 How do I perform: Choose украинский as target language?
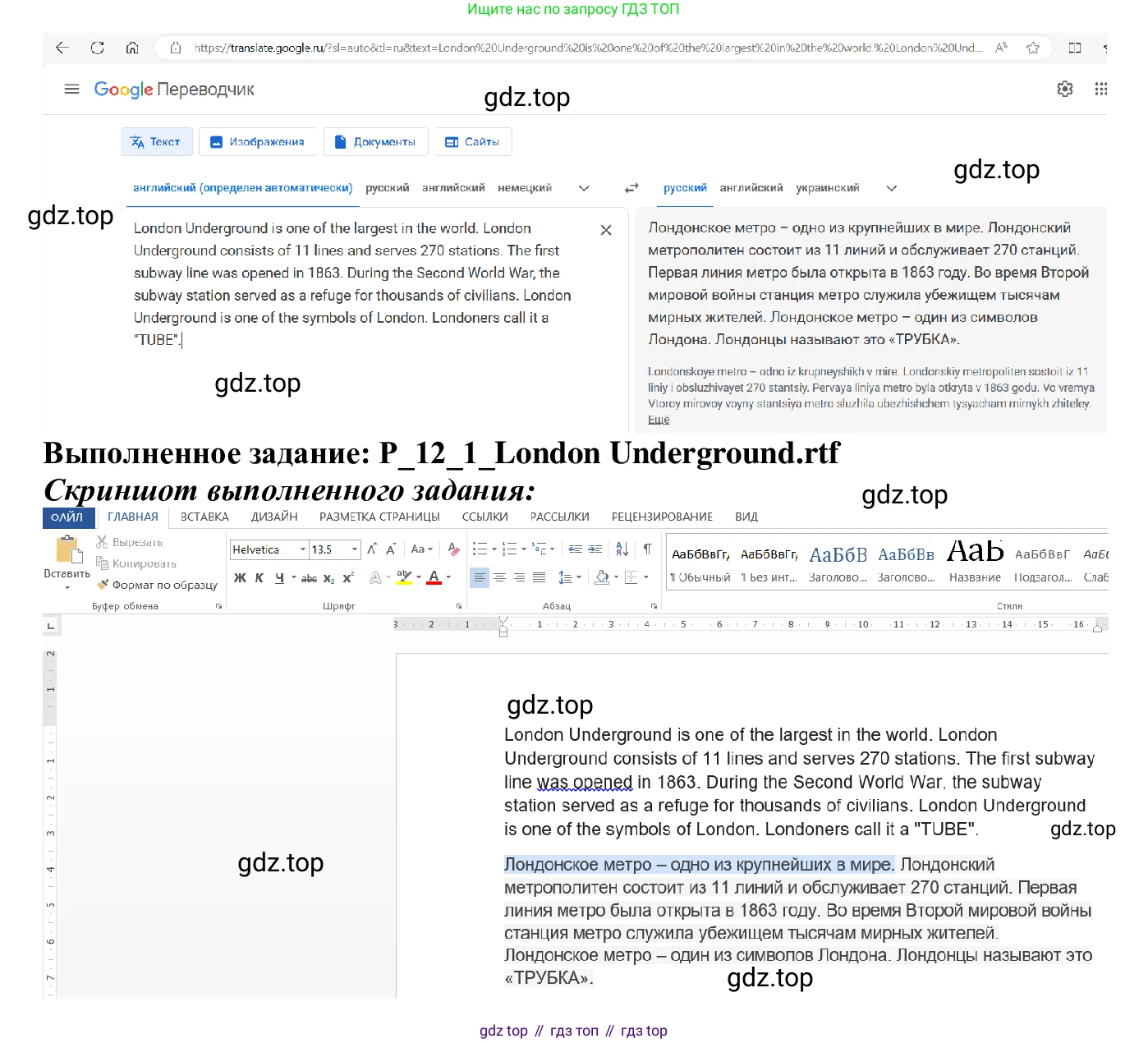[828, 188]
